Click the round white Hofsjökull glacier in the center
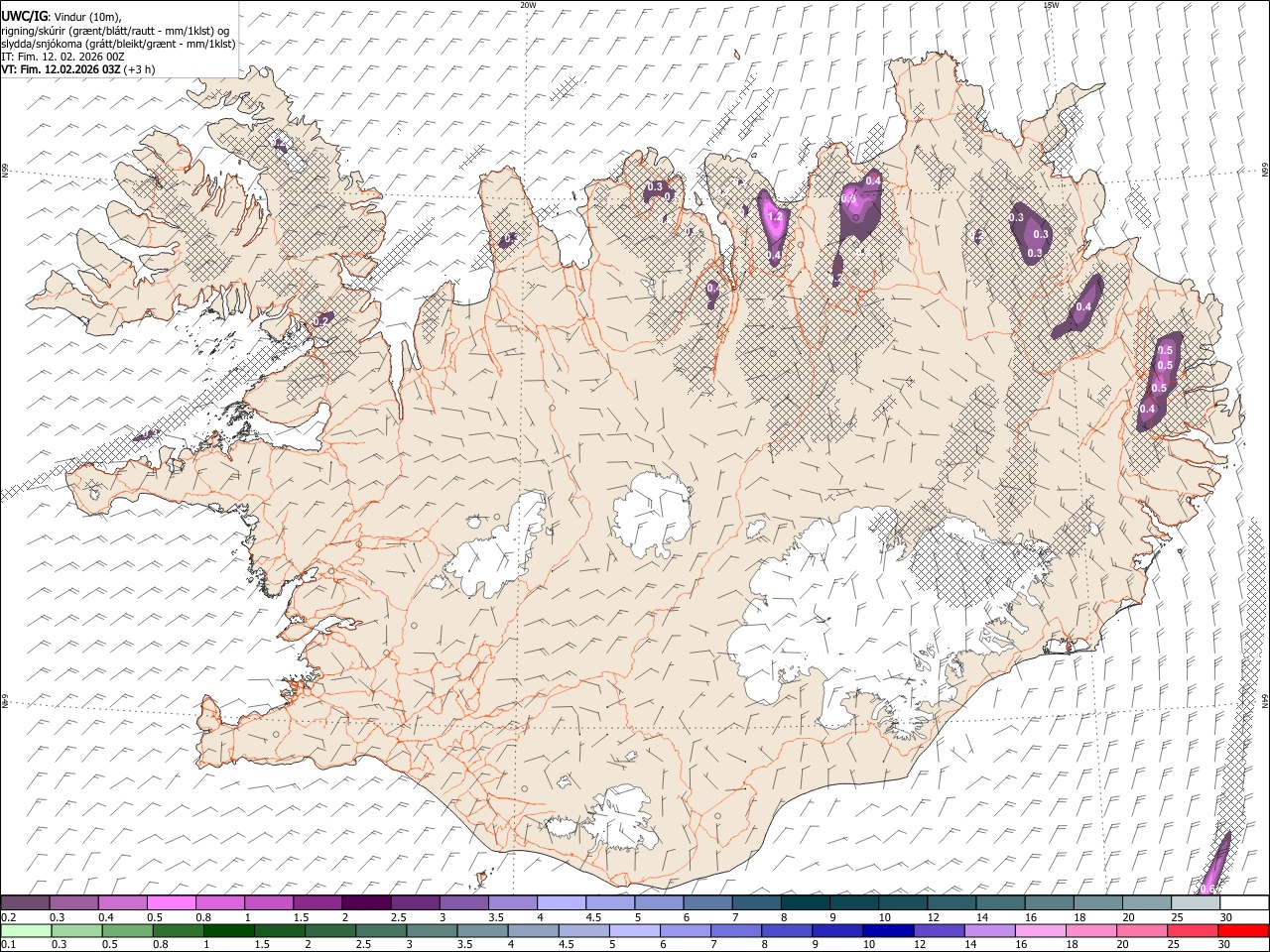The image size is (1270, 952). (651, 513)
